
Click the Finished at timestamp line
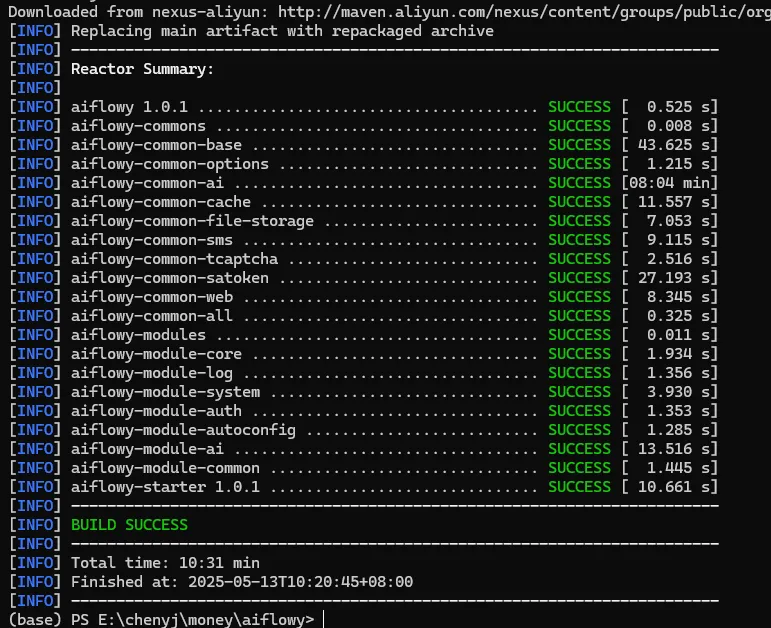(241, 582)
